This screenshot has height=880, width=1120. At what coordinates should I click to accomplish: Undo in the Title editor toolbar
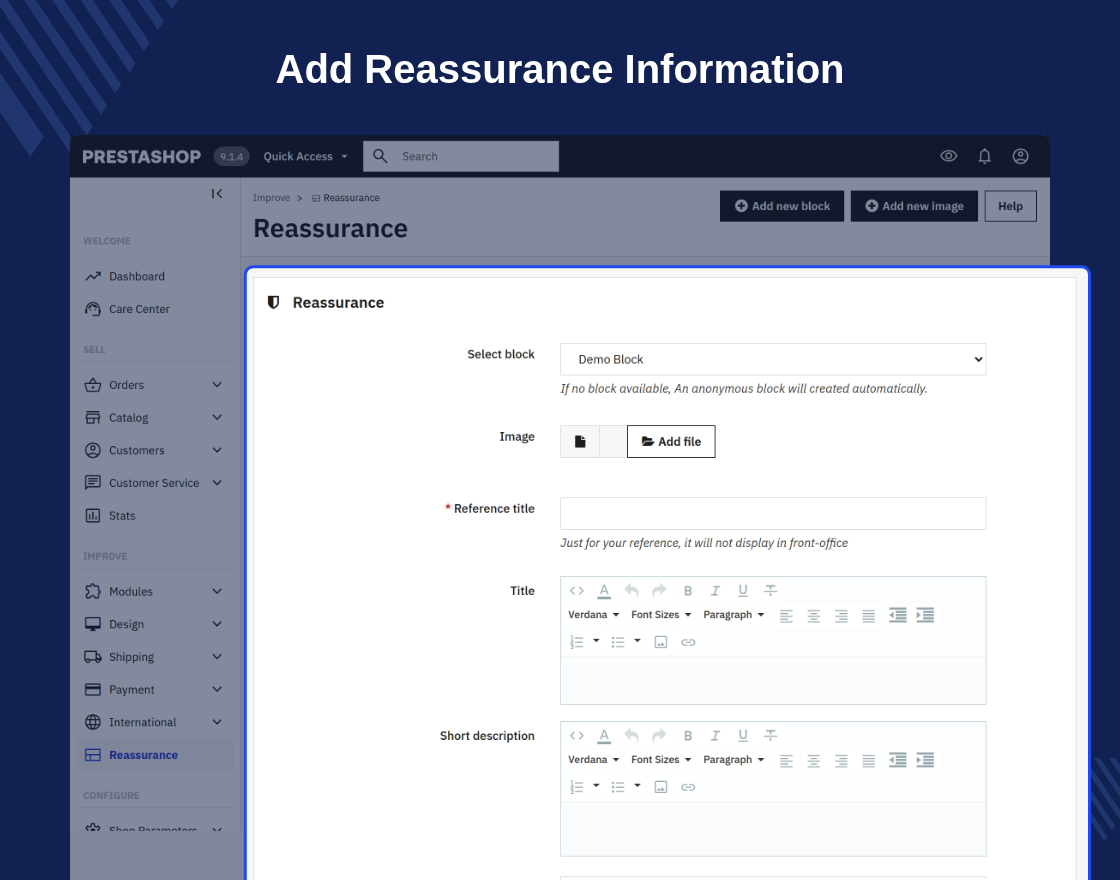[631, 591]
